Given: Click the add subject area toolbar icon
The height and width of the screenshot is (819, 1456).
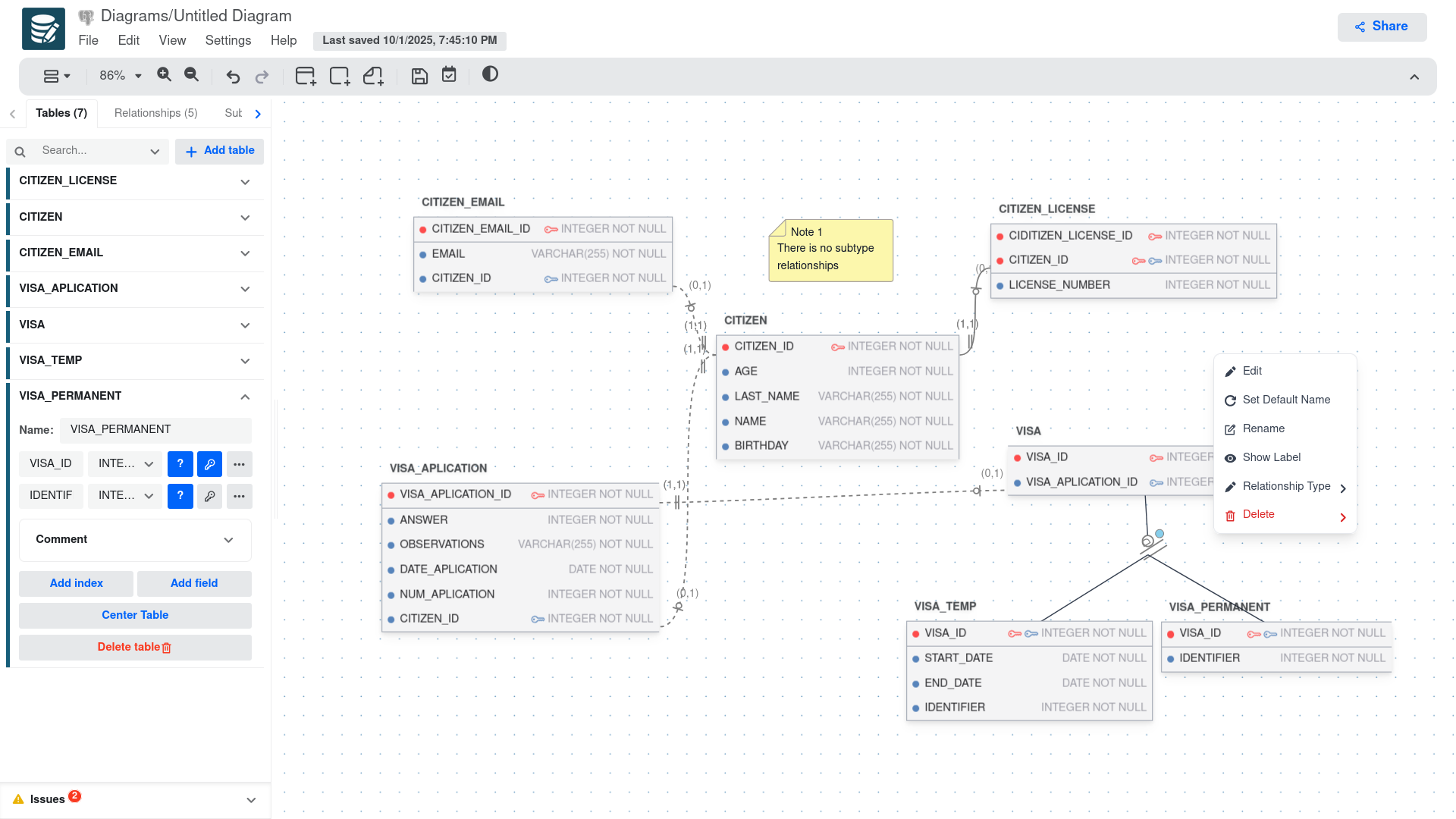Looking at the screenshot, I should [340, 76].
